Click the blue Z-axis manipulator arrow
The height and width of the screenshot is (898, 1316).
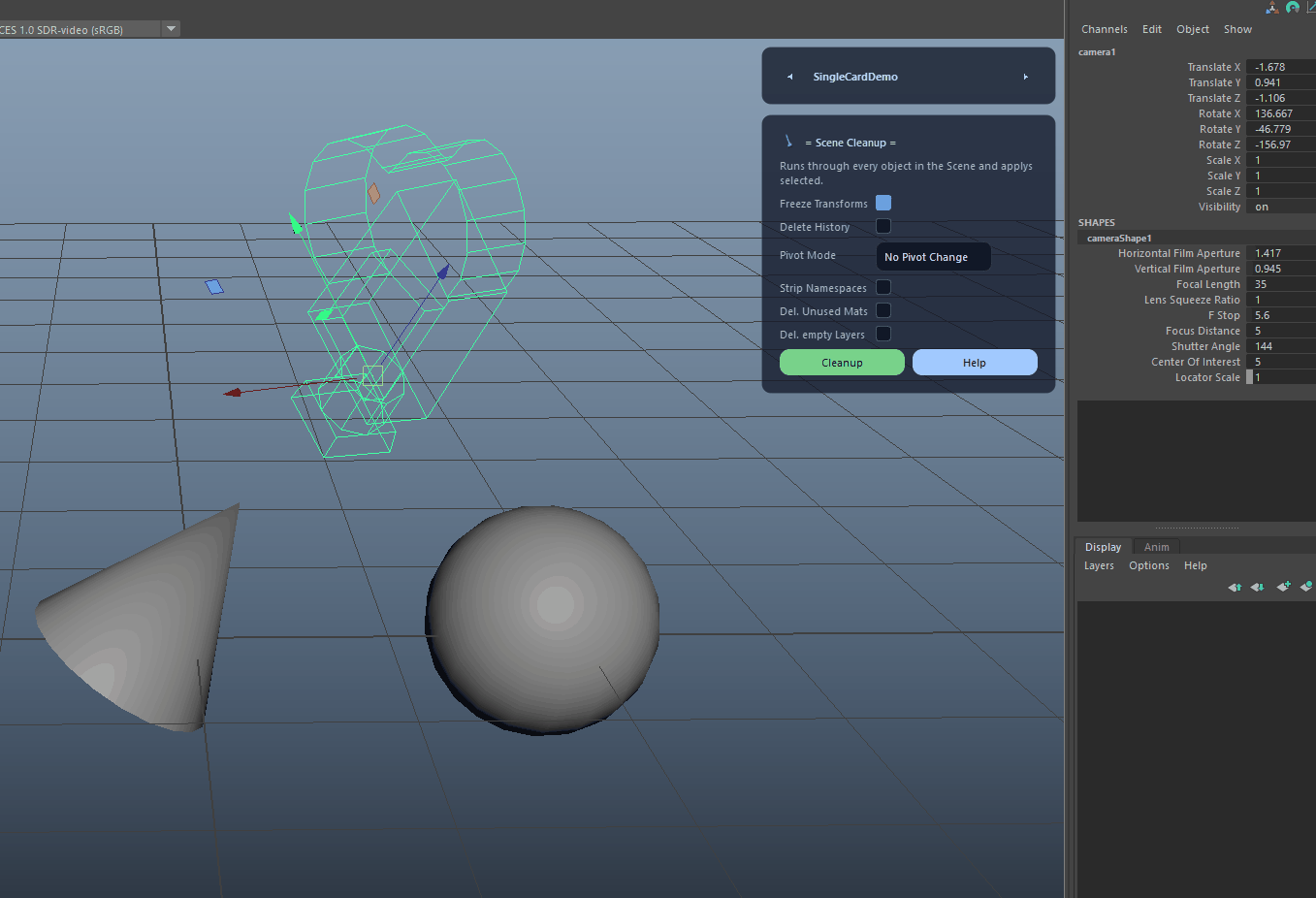point(443,272)
